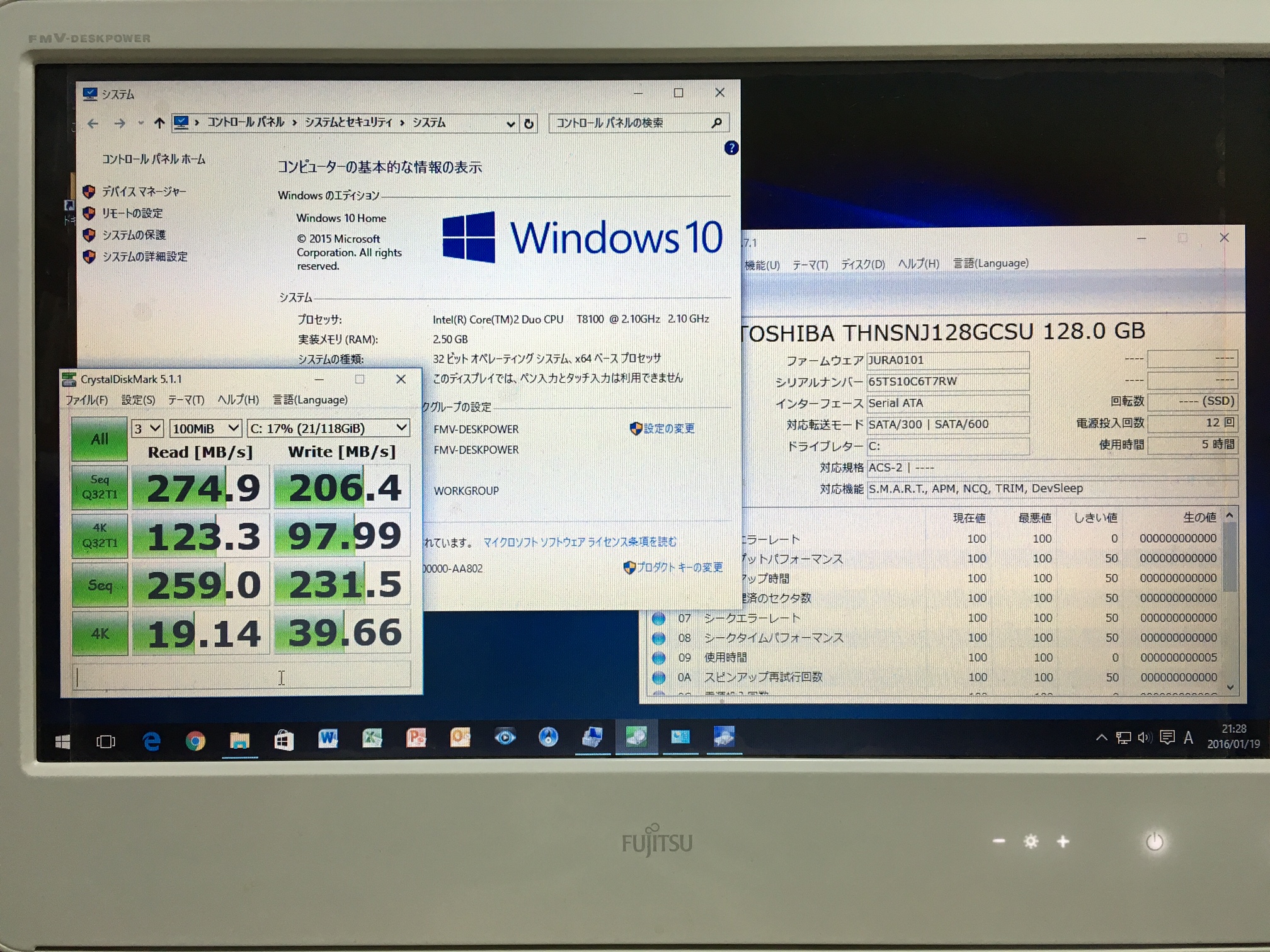Open ディスク(D) menu in CrystalDiskInfo
The image size is (1270, 952).
[x=863, y=264]
